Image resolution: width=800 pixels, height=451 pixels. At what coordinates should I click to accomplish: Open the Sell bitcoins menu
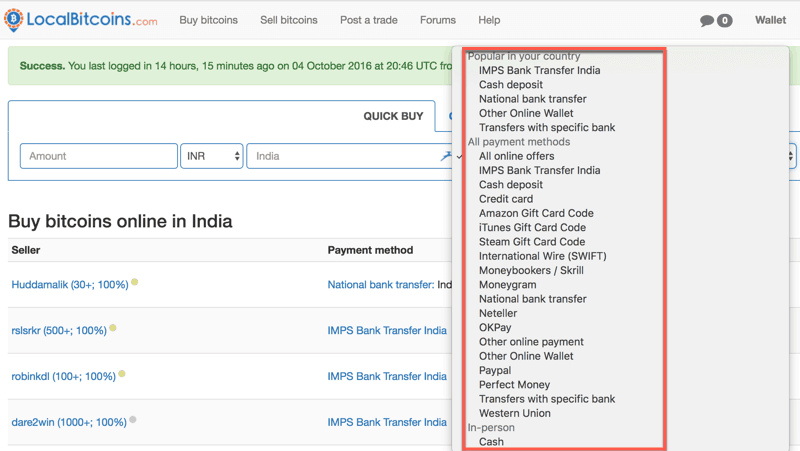[289, 20]
